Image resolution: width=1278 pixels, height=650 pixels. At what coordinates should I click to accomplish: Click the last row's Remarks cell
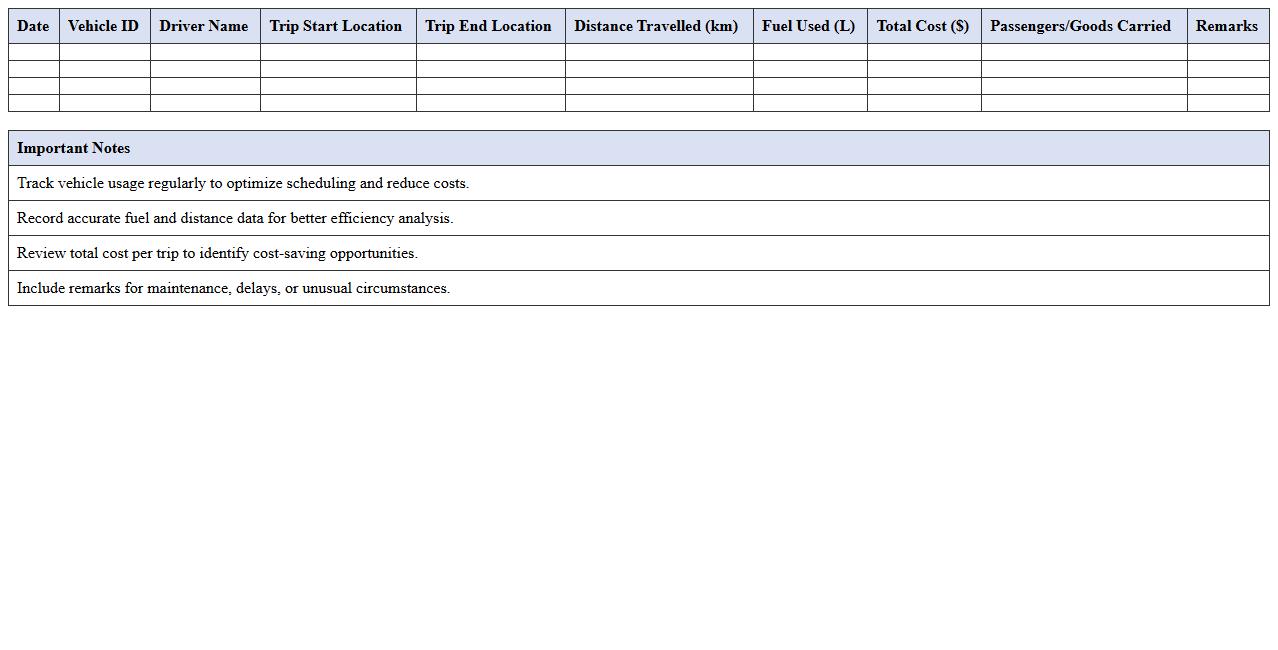(1227, 103)
